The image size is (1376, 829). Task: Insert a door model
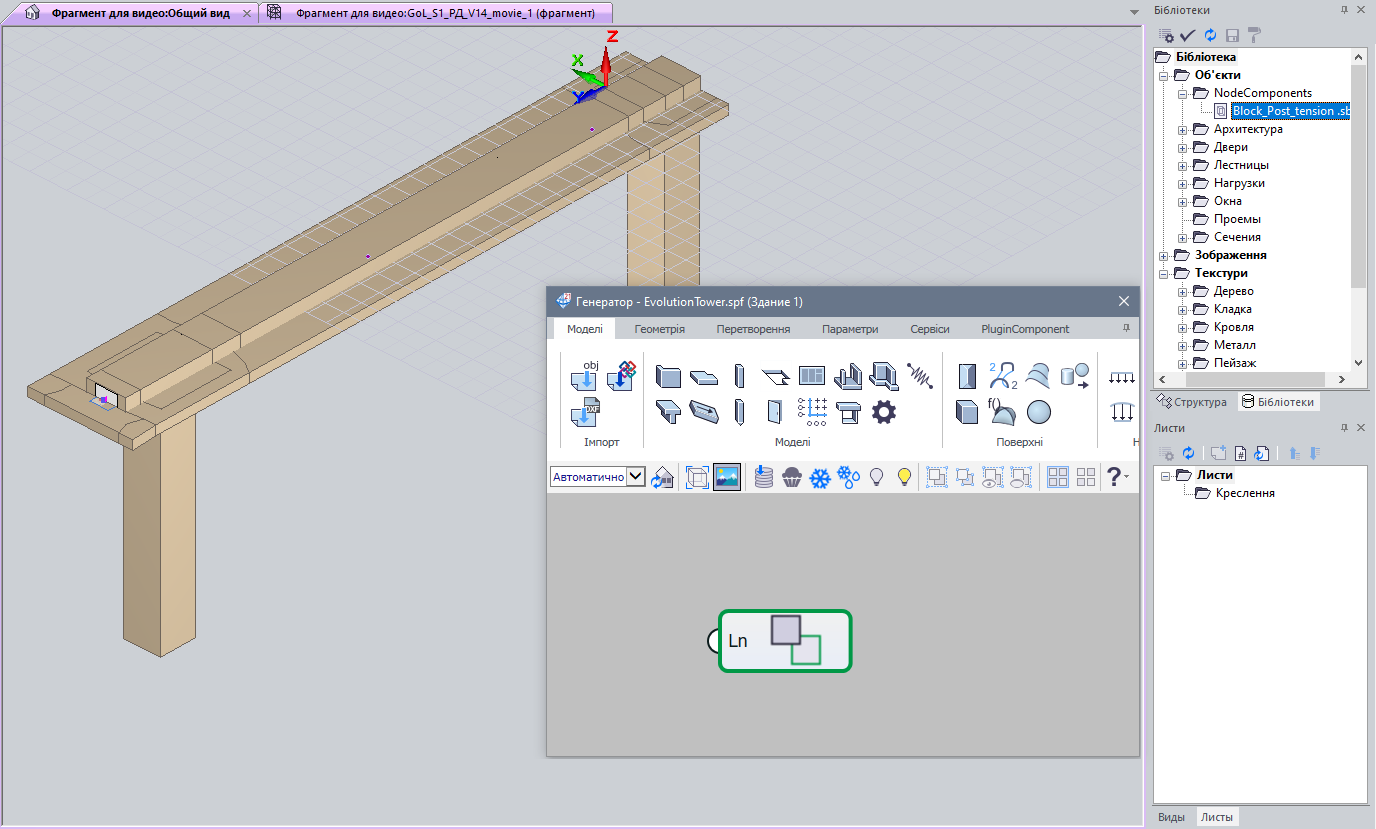pos(774,411)
